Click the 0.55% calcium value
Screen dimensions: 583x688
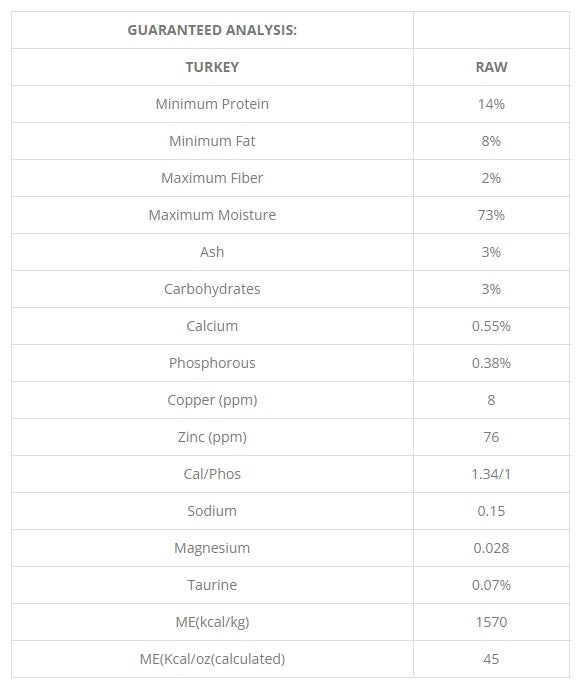[491, 326]
